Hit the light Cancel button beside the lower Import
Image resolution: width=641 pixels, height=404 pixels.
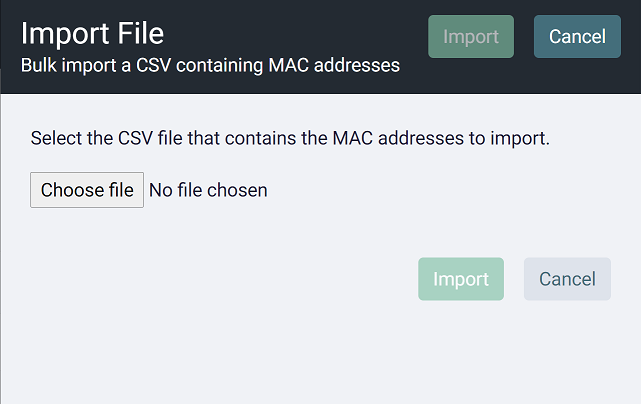[x=567, y=279]
